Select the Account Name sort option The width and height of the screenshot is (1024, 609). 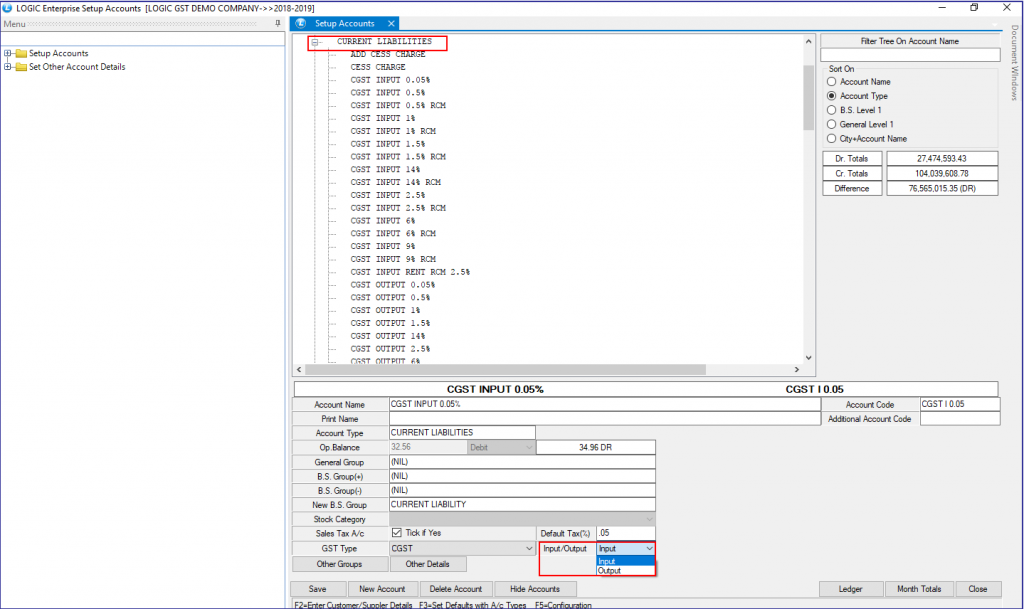(831, 81)
